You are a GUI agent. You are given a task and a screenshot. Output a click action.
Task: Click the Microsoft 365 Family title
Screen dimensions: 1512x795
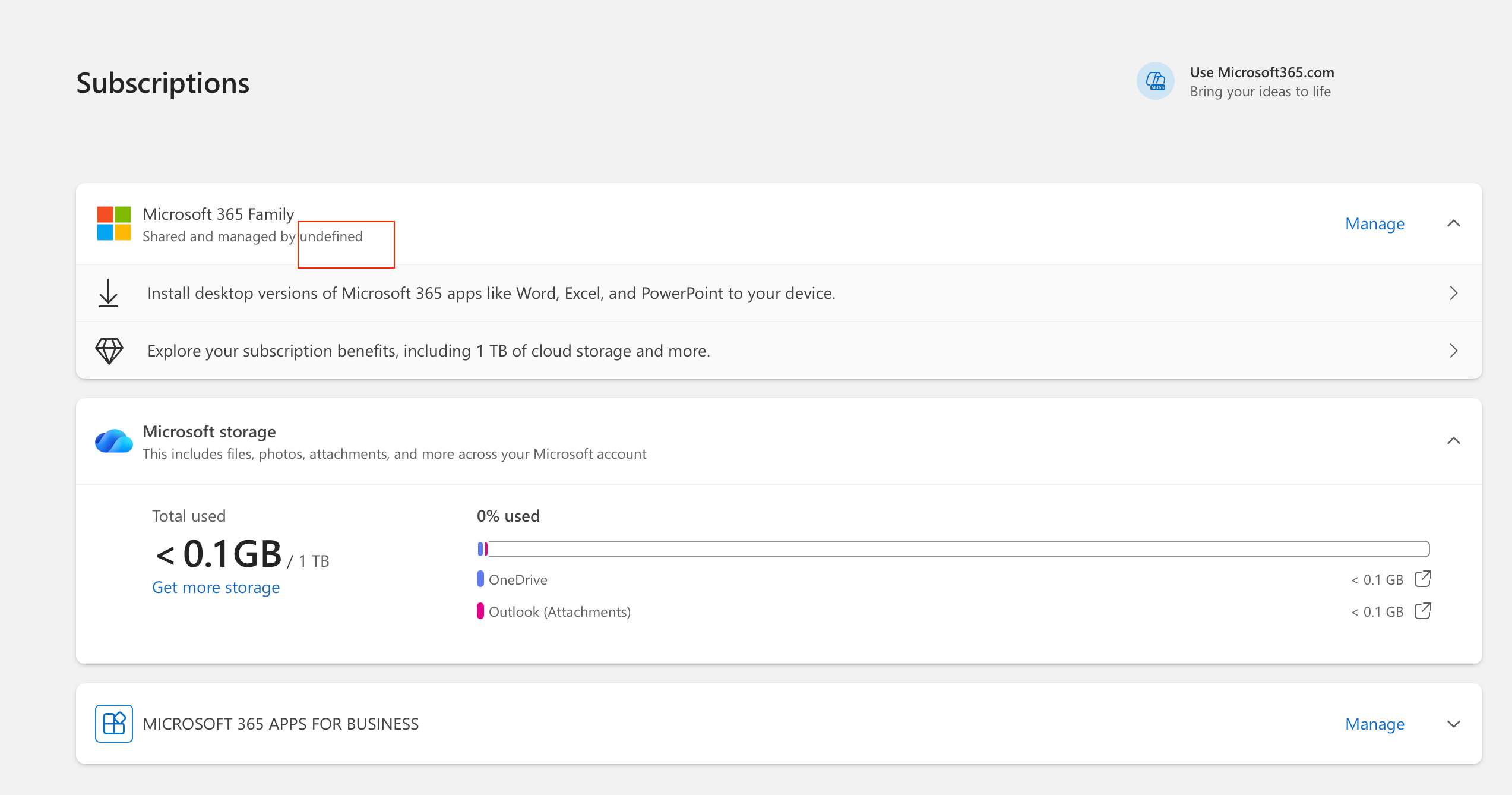(x=218, y=214)
